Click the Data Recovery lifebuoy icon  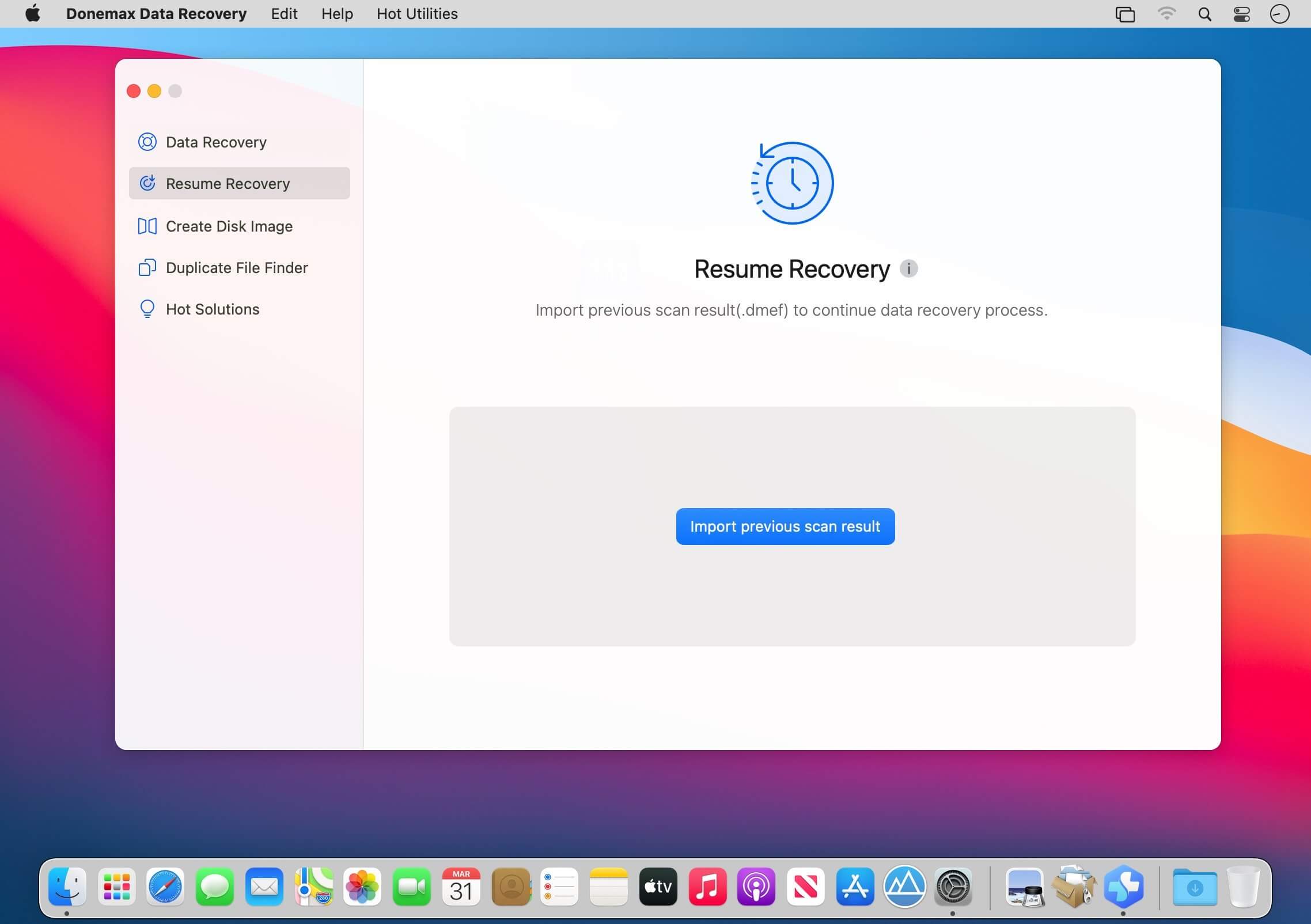click(x=147, y=142)
